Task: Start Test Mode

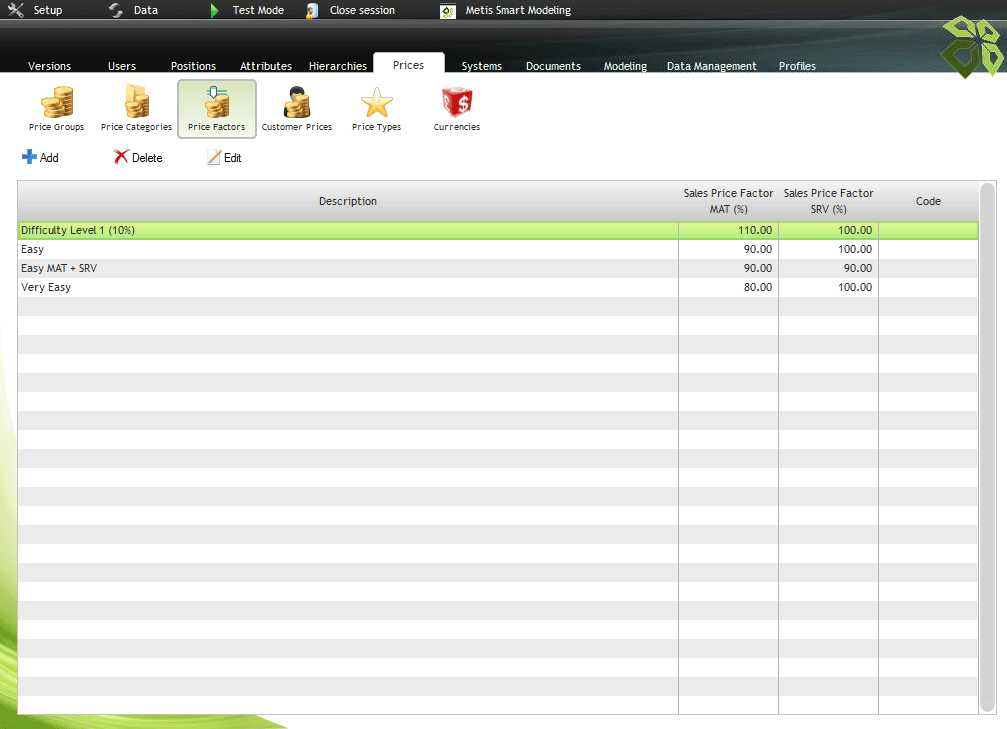Action: (247, 10)
